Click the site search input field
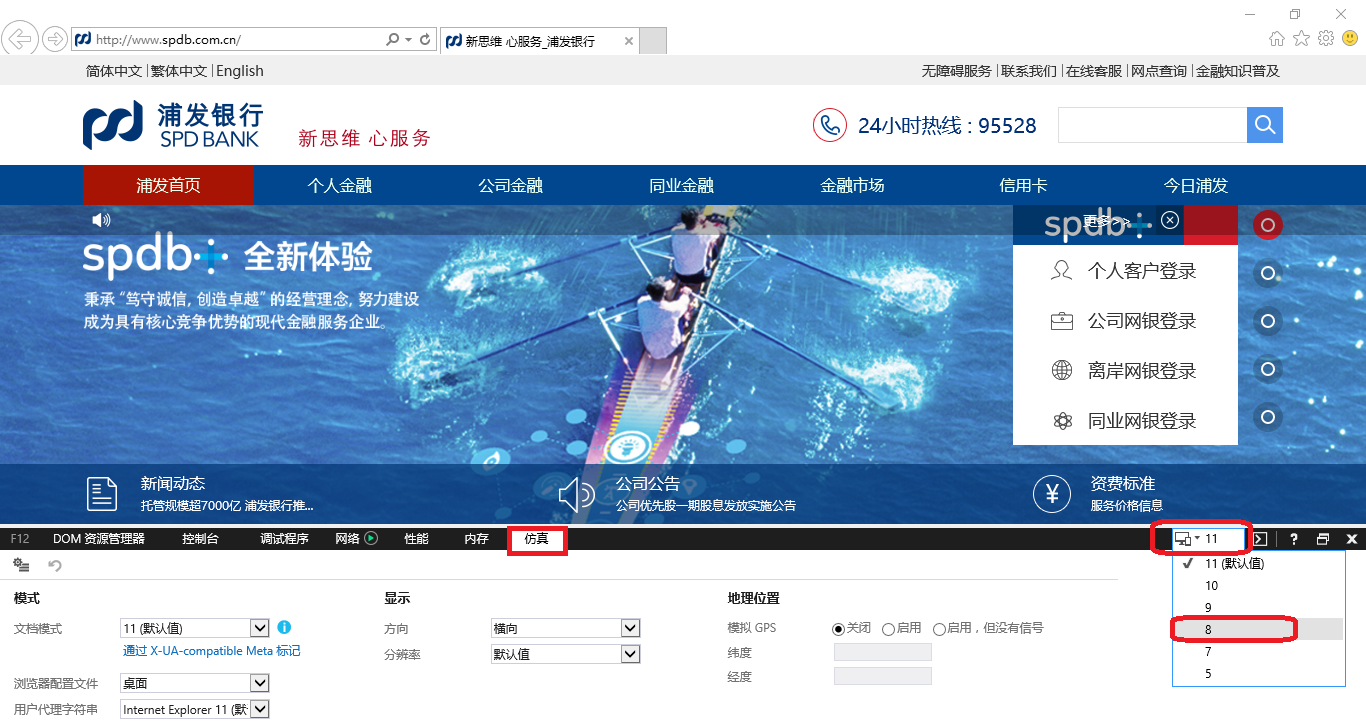 (1152, 125)
